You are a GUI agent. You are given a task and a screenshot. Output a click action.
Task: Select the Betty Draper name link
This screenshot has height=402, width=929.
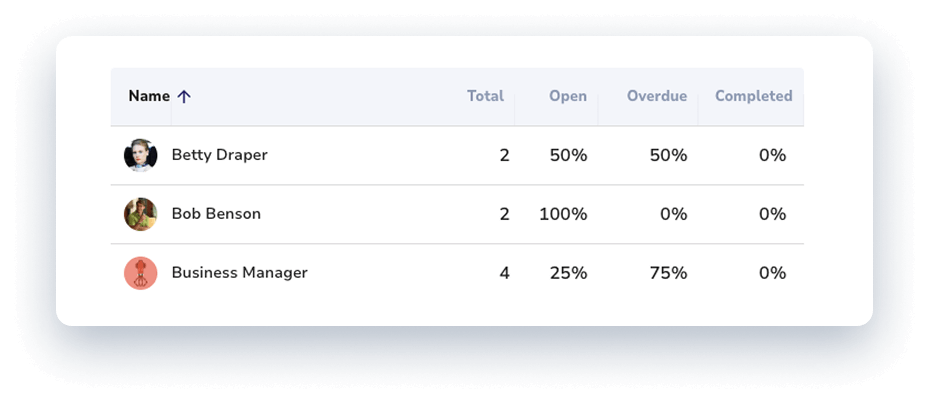(x=219, y=155)
